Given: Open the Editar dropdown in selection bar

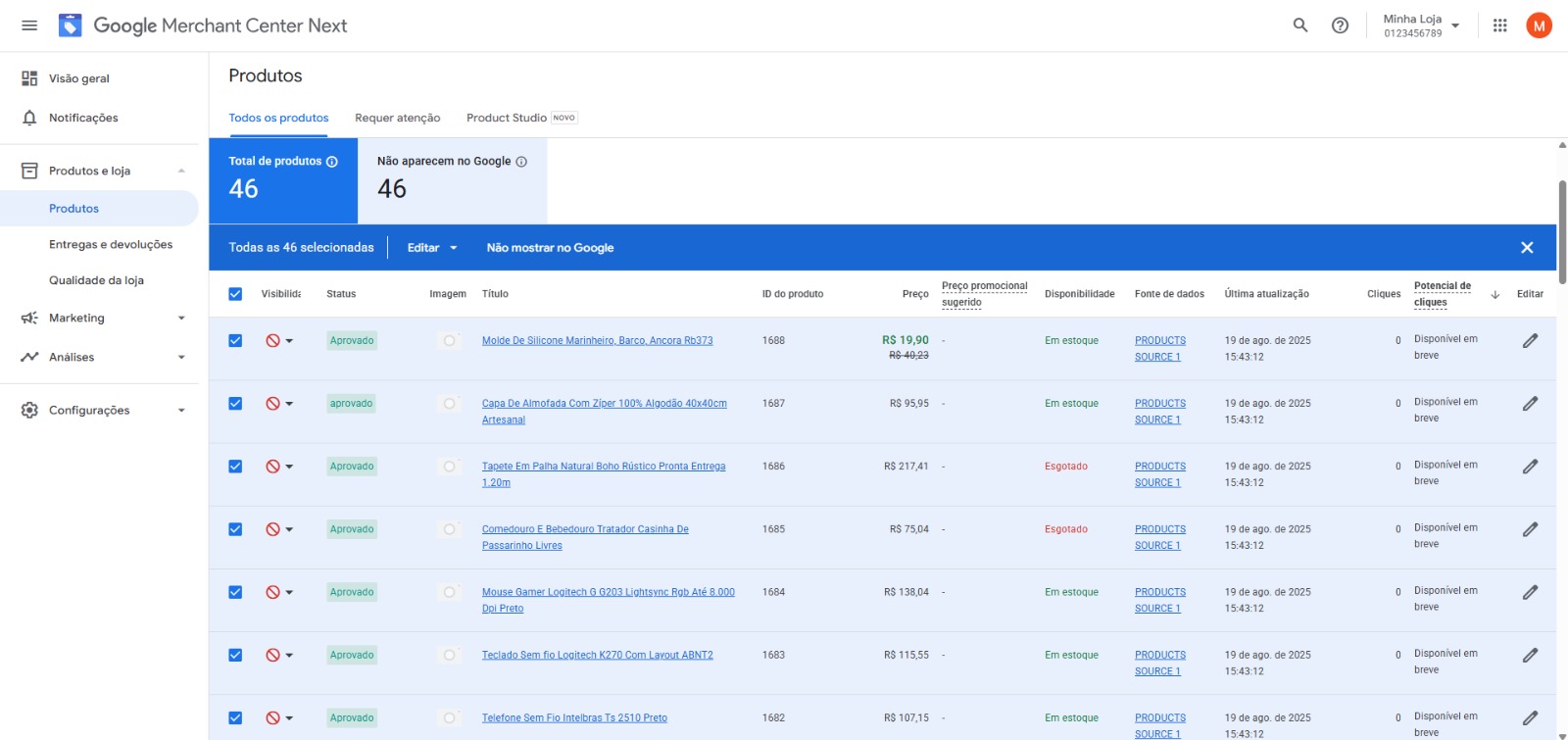Looking at the screenshot, I should click(x=432, y=248).
